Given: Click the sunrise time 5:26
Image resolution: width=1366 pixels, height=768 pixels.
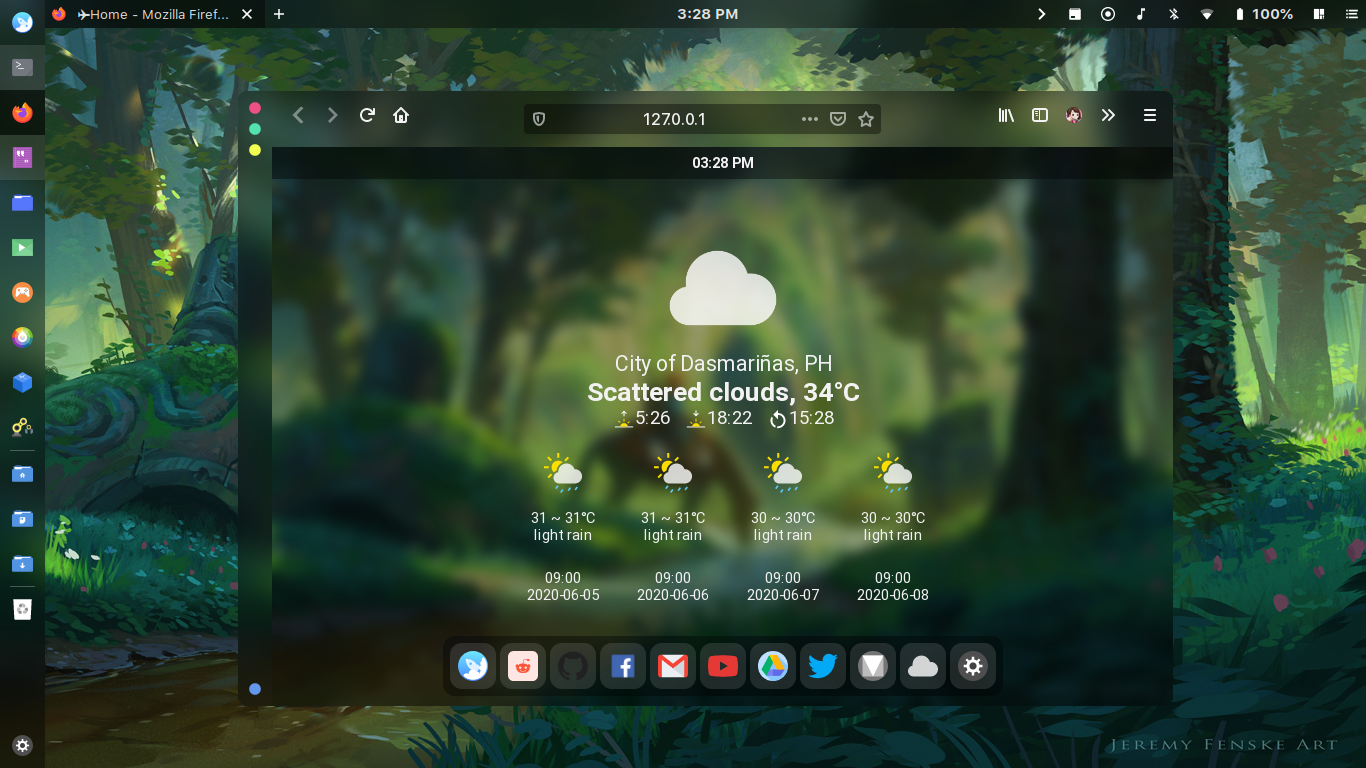Looking at the screenshot, I should pyautogui.click(x=642, y=418).
